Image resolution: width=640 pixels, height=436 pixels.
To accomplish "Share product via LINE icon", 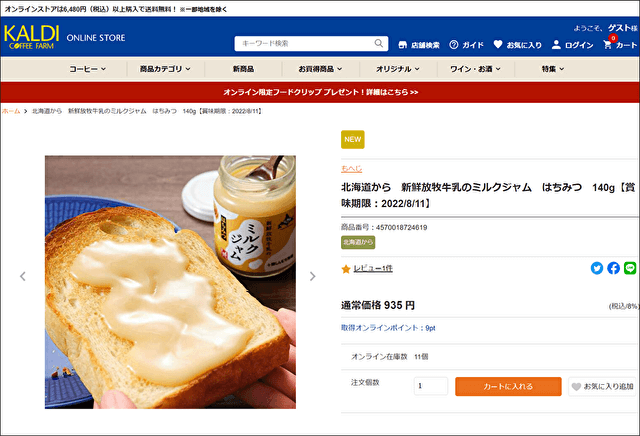I will click(x=630, y=268).
